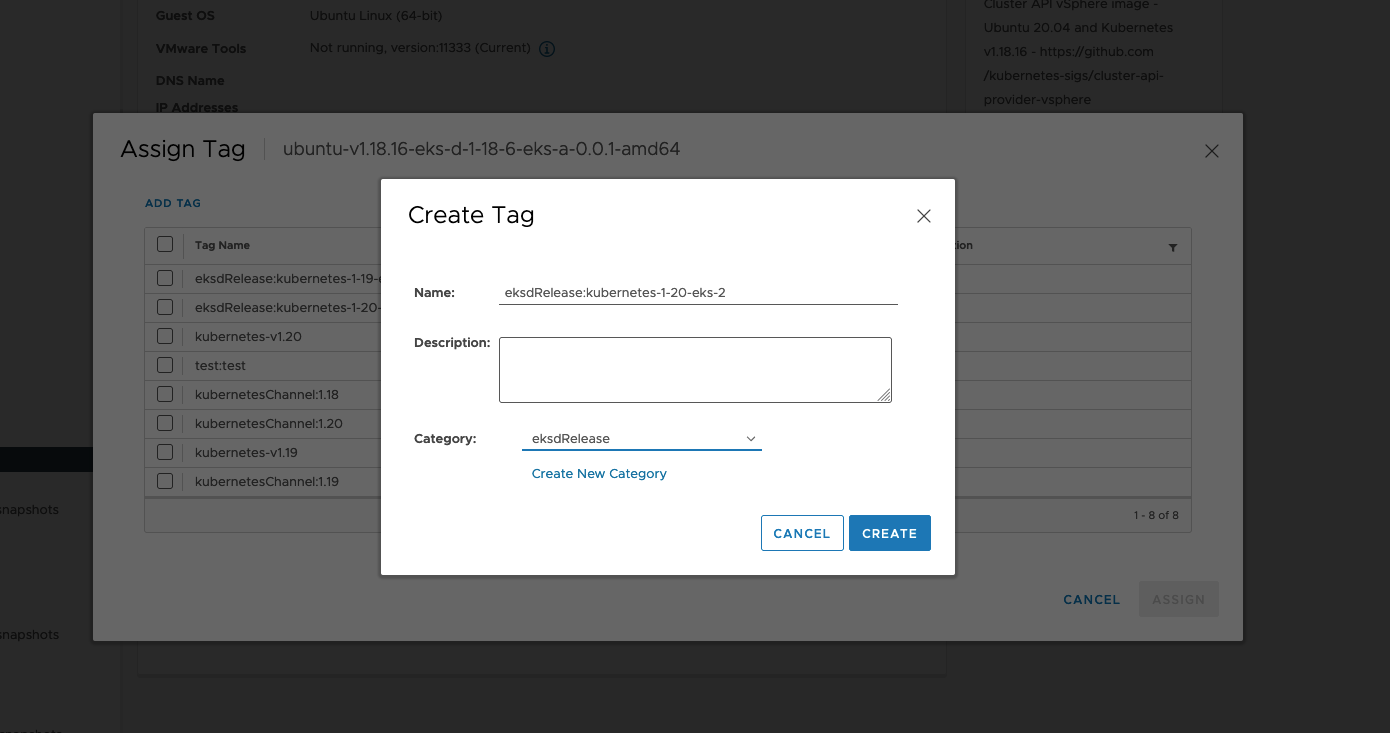1390x733 pixels.
Task: Close the Create Tag dialog
Action: pos(923,216)
